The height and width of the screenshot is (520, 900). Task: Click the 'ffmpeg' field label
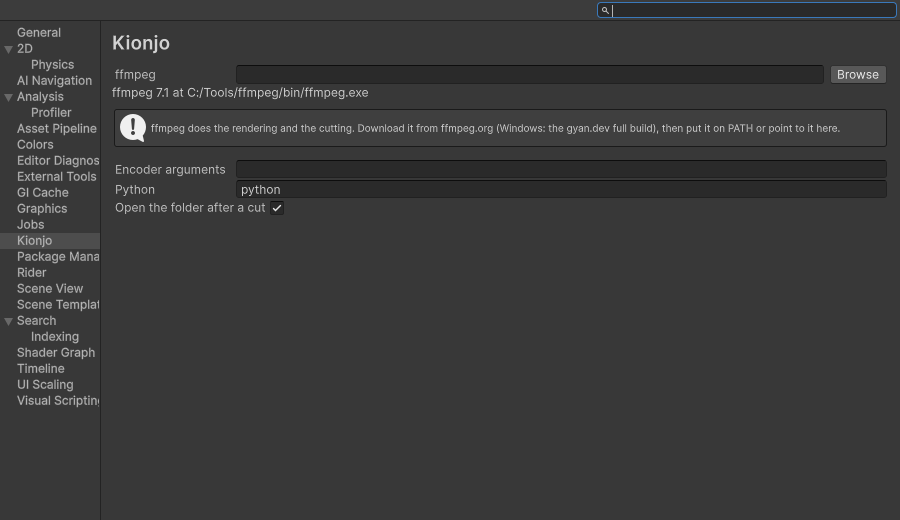click(x=135, y=75)
